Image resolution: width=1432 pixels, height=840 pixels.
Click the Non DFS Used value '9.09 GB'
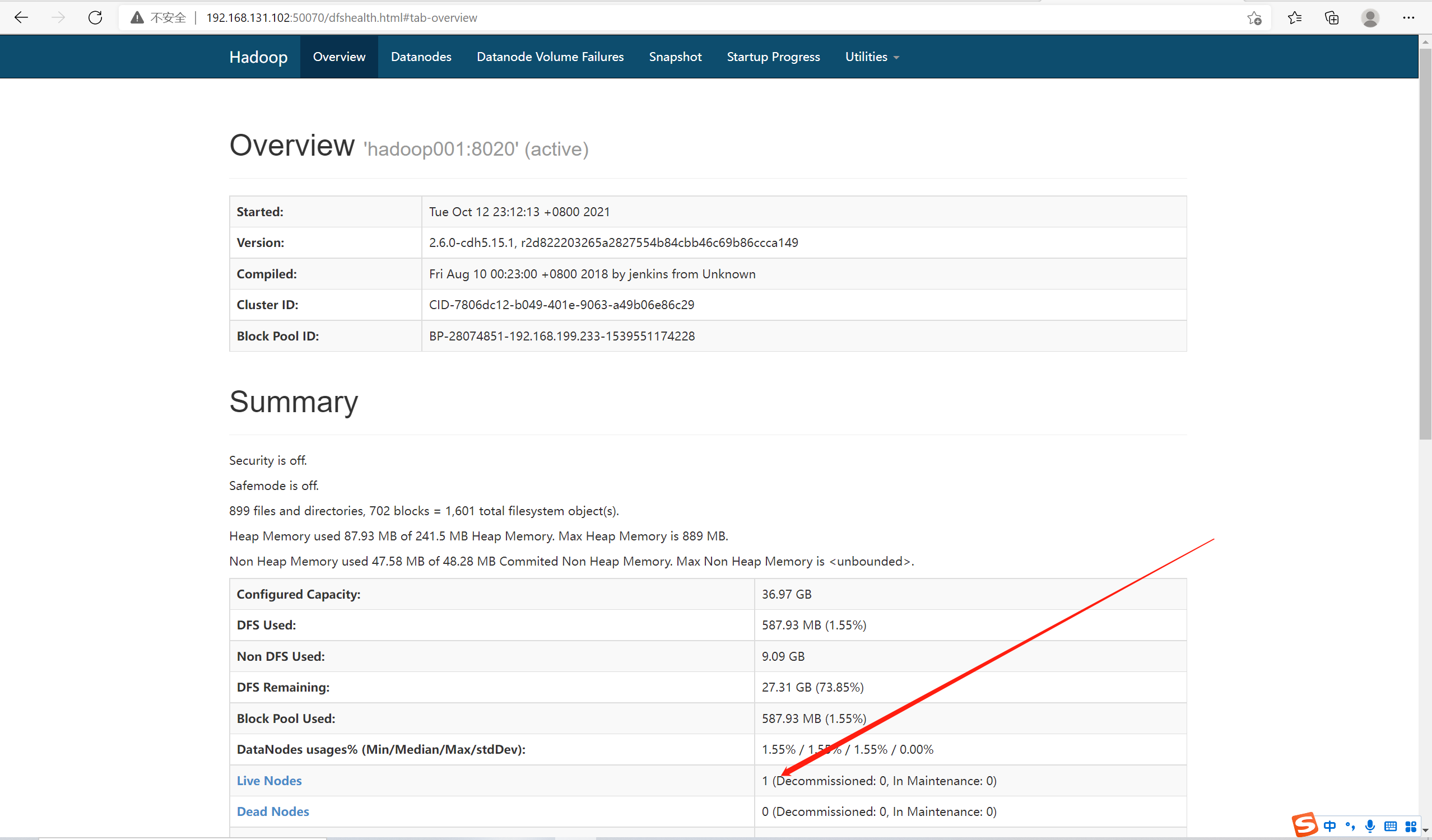coord(783,656)
